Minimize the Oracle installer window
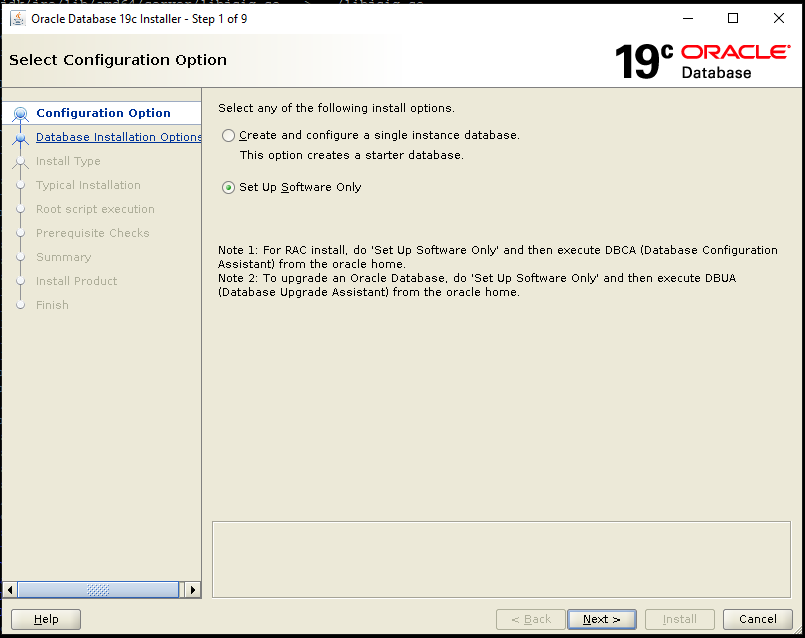Viewport: 805px width, 638px height. point(688,18)
